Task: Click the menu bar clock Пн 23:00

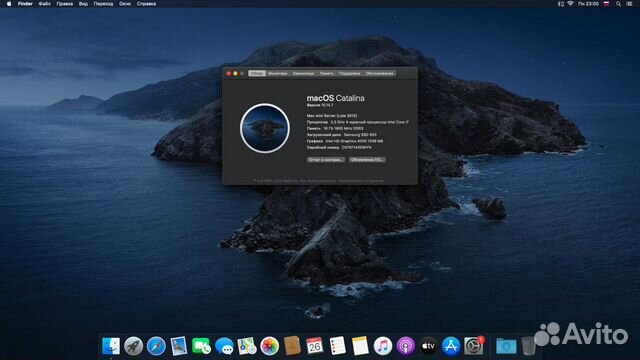Action: [588, 4]
